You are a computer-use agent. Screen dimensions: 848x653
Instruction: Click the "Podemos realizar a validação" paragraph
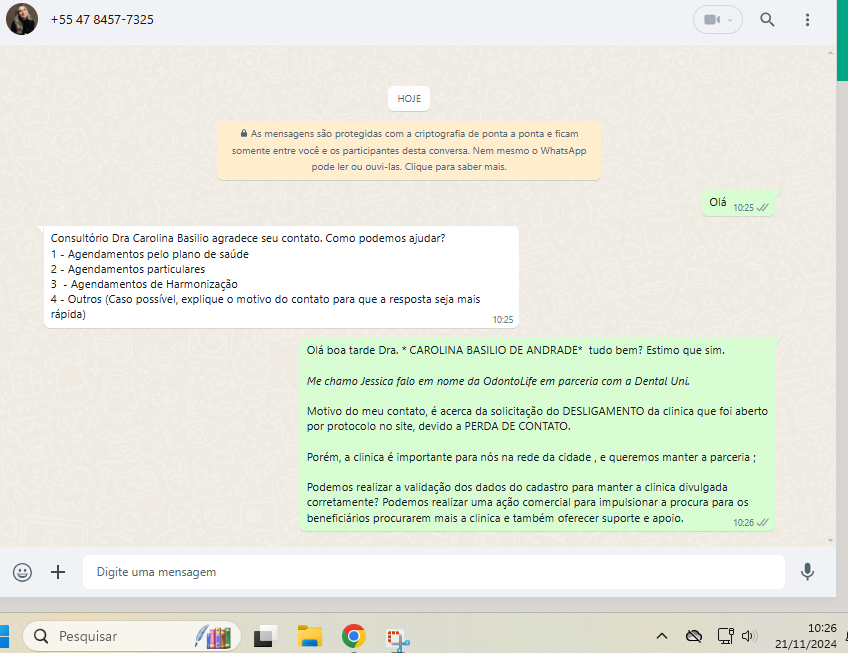tap(527, 503)
